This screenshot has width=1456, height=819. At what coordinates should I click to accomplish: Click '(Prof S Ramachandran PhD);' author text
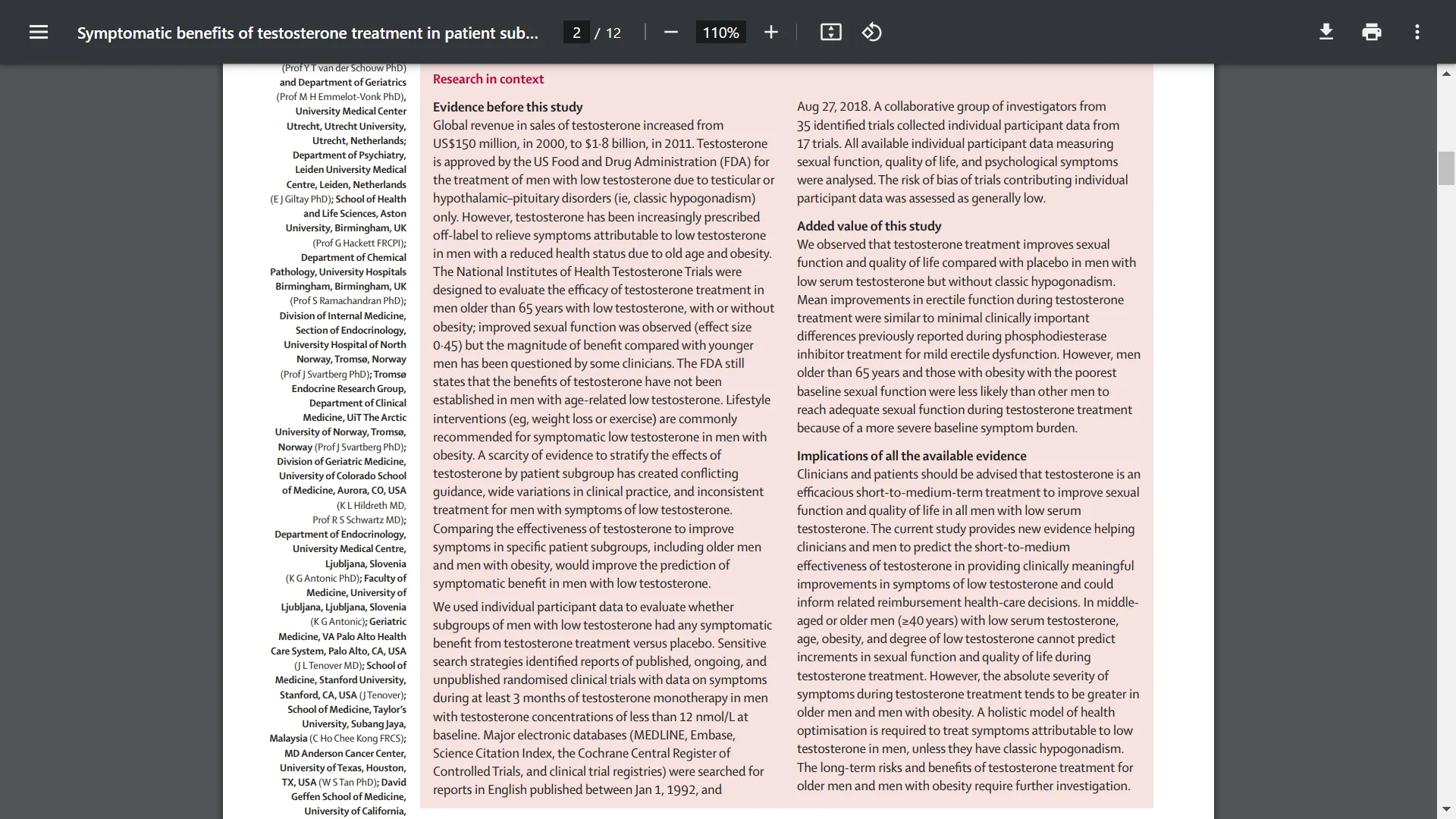click(348, 300)
